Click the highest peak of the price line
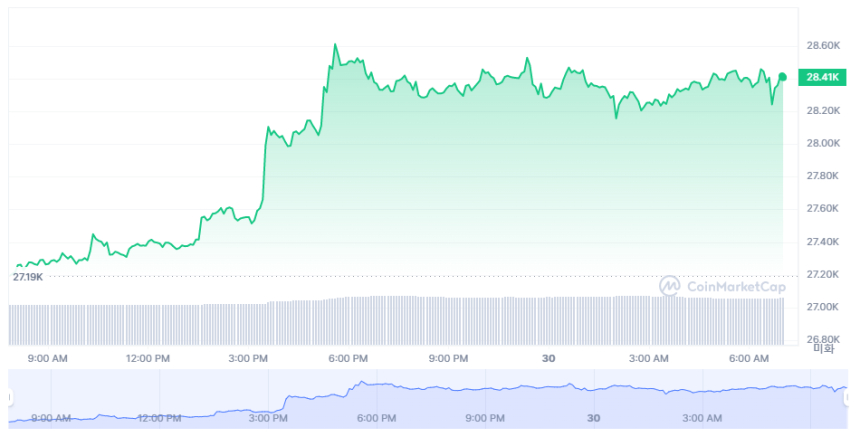Screen dimensions: 860x437 tap(334, 45)
